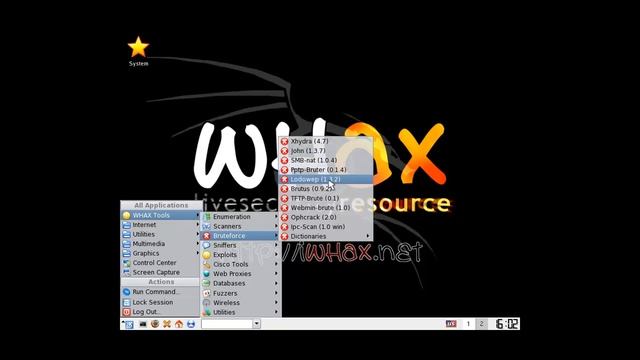Screen dimensions: 640x360
Task: Expand Web Proxies submenu
Action: (240, 273)
